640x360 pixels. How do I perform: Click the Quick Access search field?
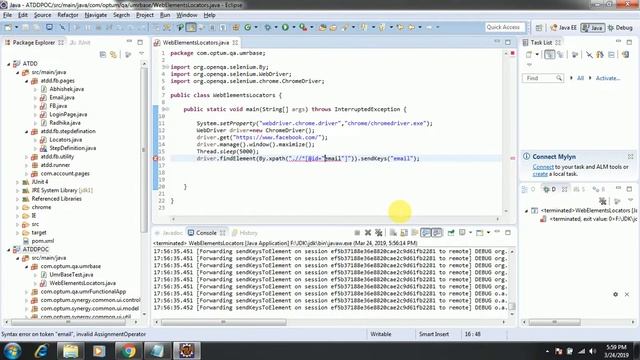tap(505, 27)
